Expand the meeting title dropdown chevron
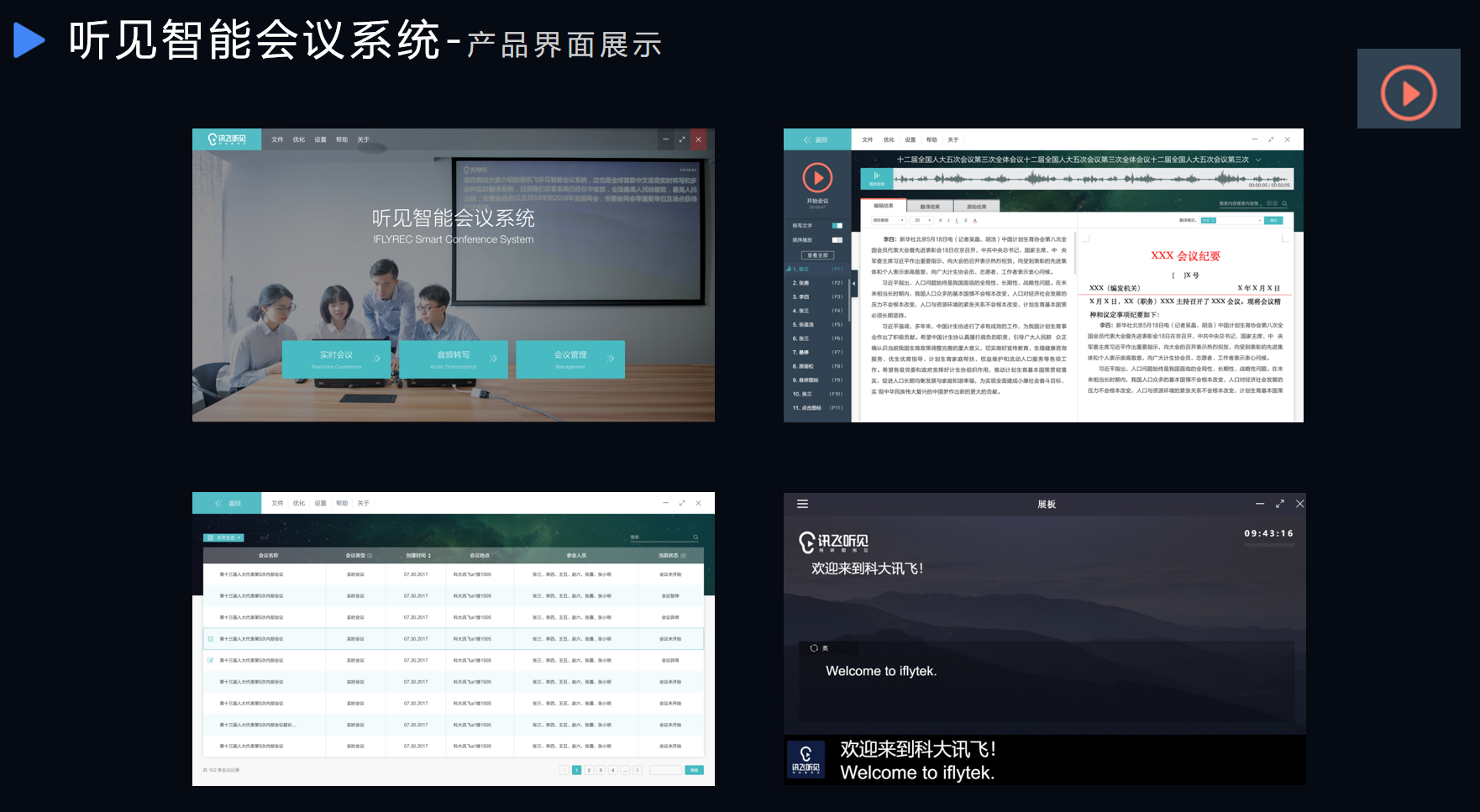Screen dimensions: 1480x812 tap(1258, 160)
